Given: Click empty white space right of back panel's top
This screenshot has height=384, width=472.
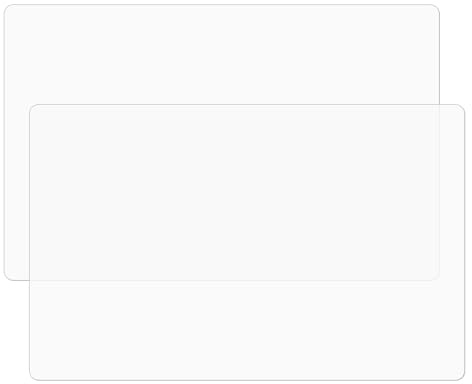Looking at the screenshot, I should pyautogui.click(x=456, y=52).
